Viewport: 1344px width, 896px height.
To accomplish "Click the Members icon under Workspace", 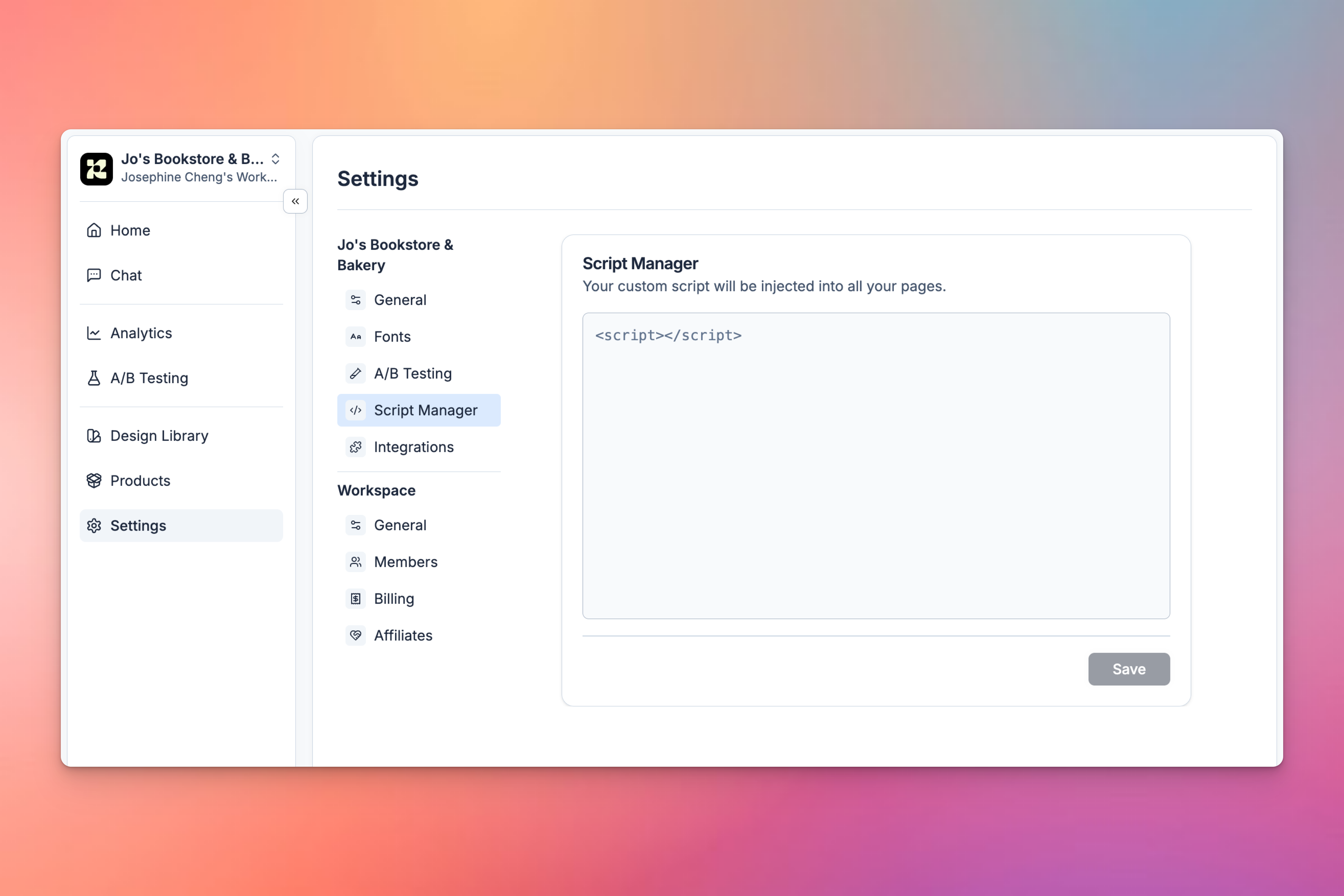I will tap(355, 562).
